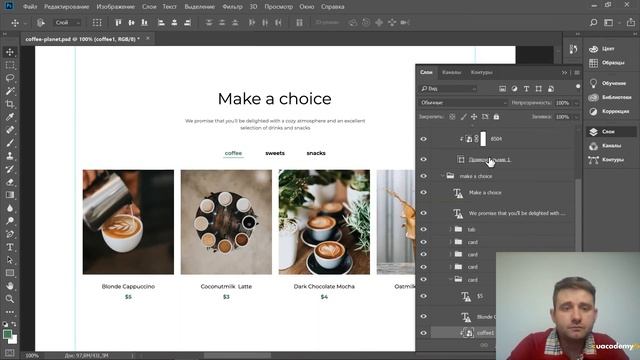Select the Gradient tool
640x360 pixels.
tap(10, 195)
